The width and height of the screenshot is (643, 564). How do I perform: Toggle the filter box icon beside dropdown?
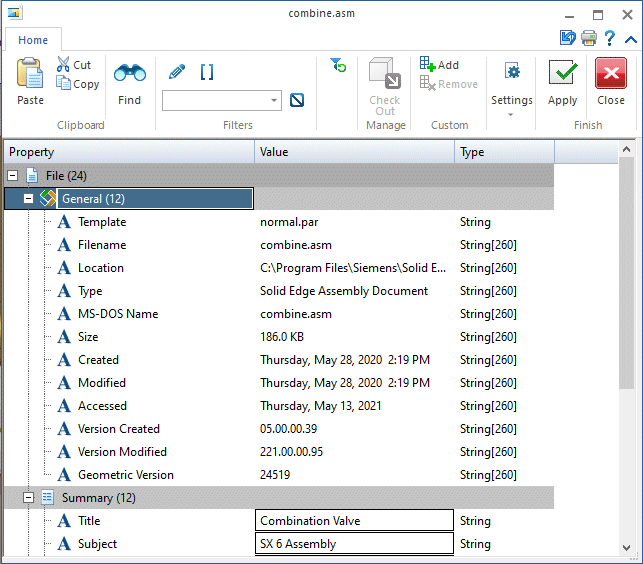point(297,100)
